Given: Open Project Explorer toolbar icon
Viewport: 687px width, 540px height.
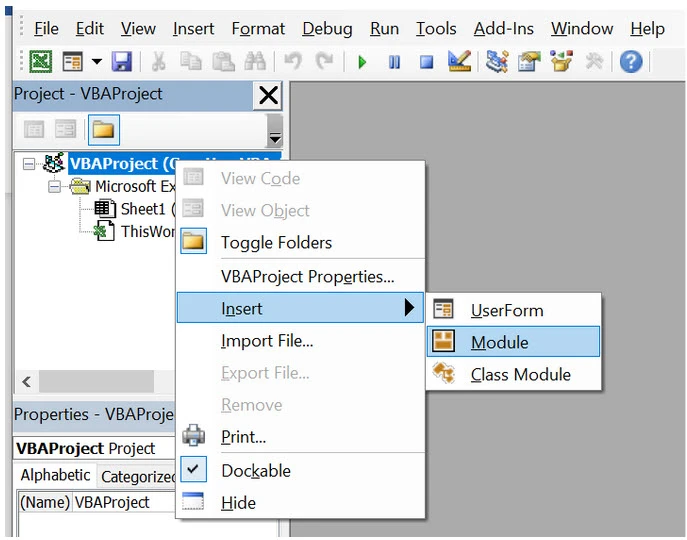Looking at the screenshot, I should tap(497, 62).
